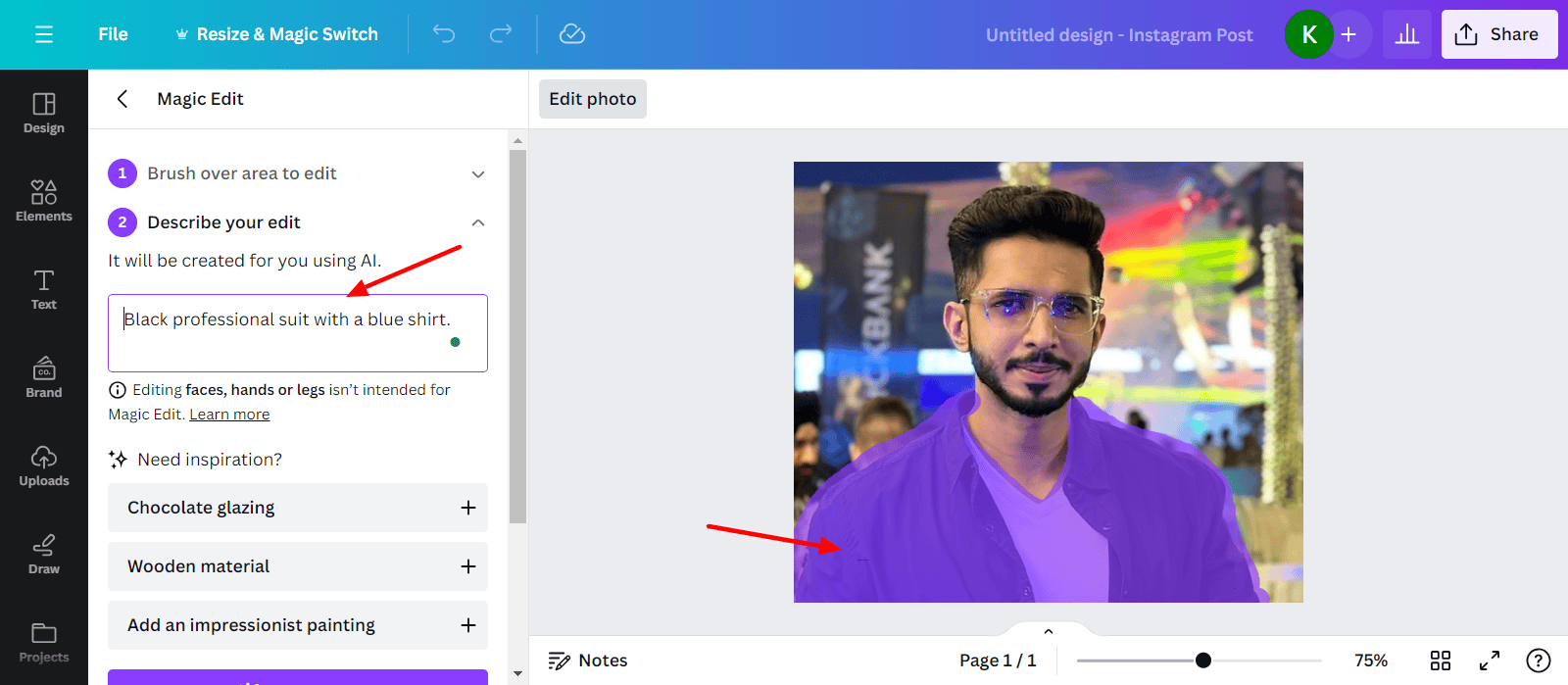The image size is (1568, 685).
Task: Open grid view of pages
Action: coord(1440,661)
